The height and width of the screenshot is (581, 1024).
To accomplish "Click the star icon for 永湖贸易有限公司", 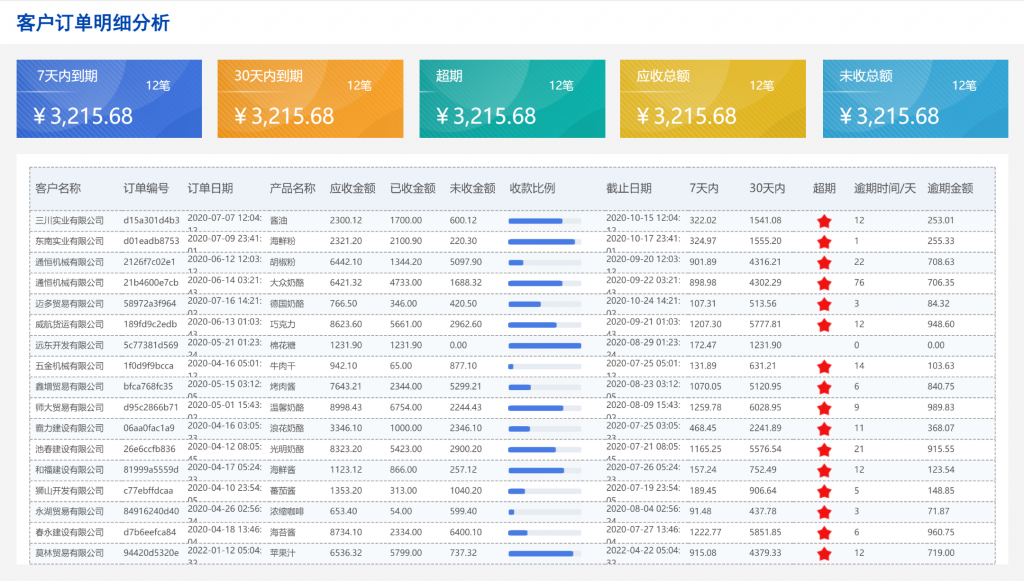I will pyautogui.click(x=824, y=512).
